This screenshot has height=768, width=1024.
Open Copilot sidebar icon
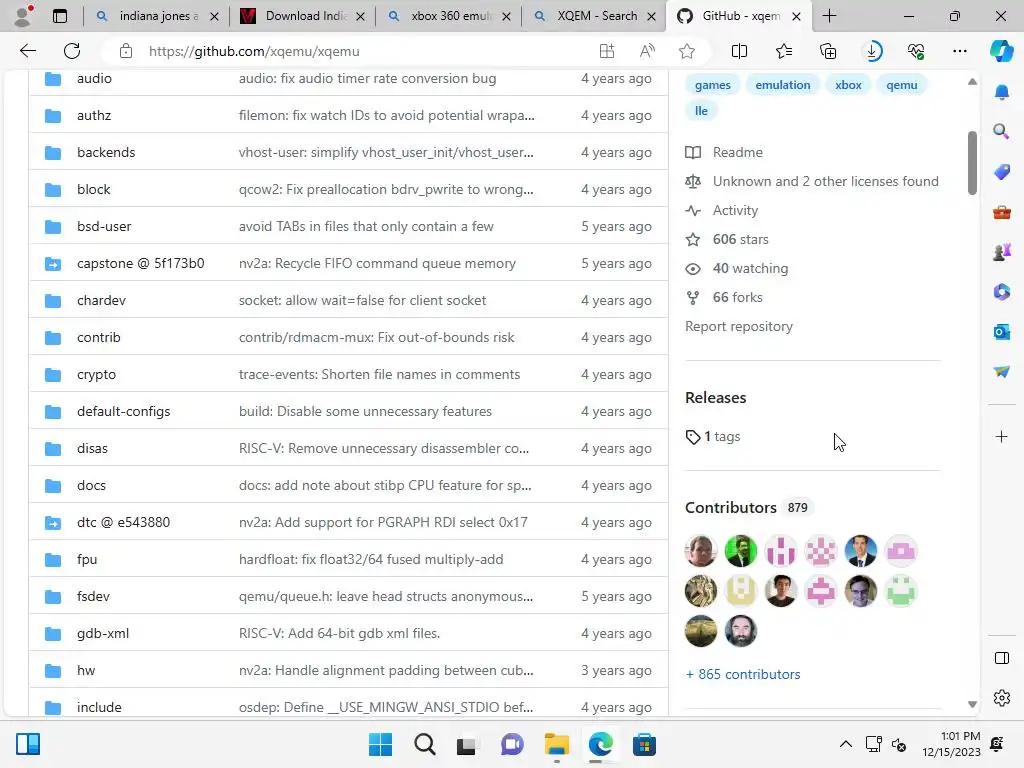click(1001, 51)
